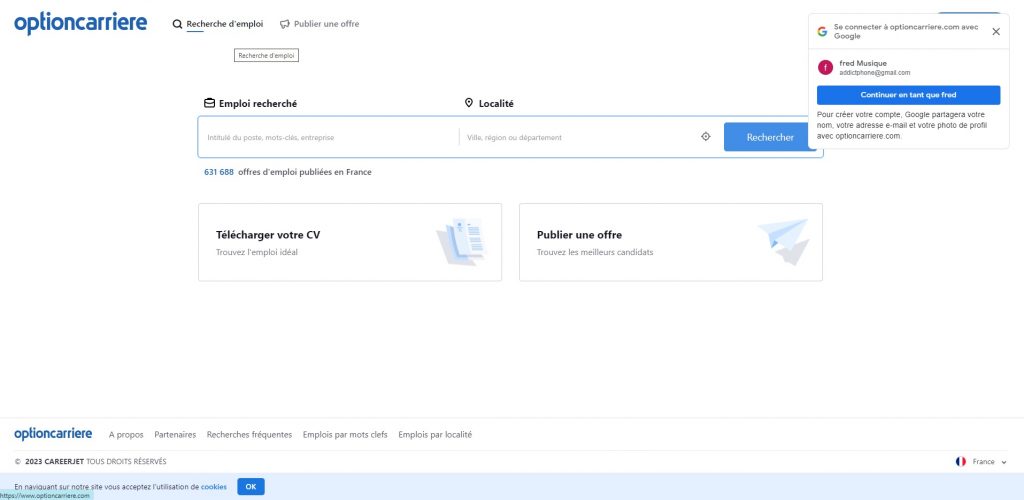The image size is (1024, 500).
Task: Click Continuer en tant que fred
Action: pos(908,95)
